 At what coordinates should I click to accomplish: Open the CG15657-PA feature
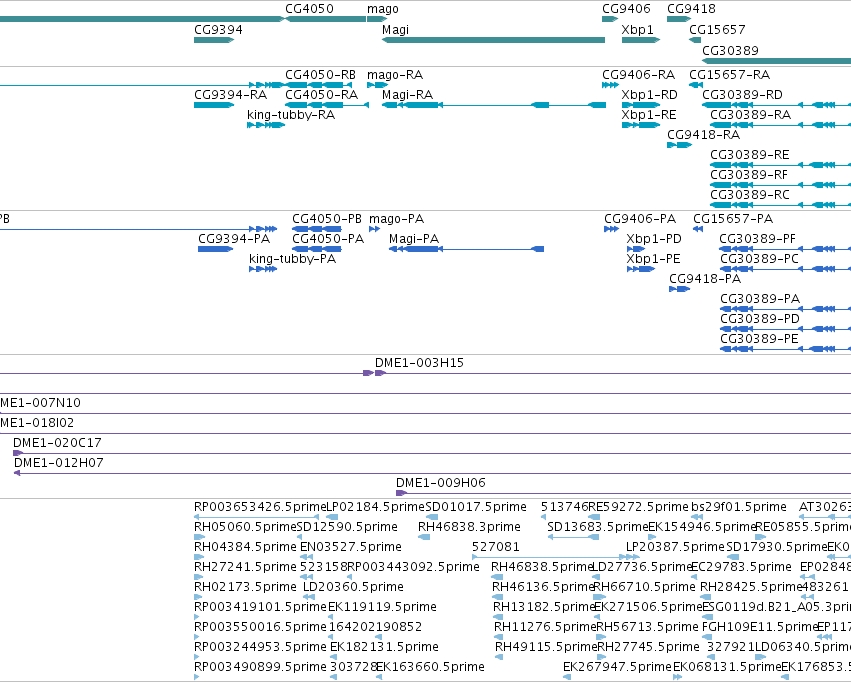coord(698,229)
